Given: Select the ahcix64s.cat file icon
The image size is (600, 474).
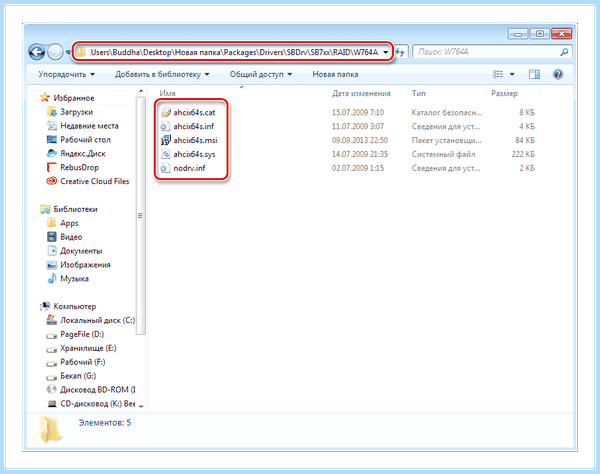Looking at the screenshot, I should [x=165, y=112].
